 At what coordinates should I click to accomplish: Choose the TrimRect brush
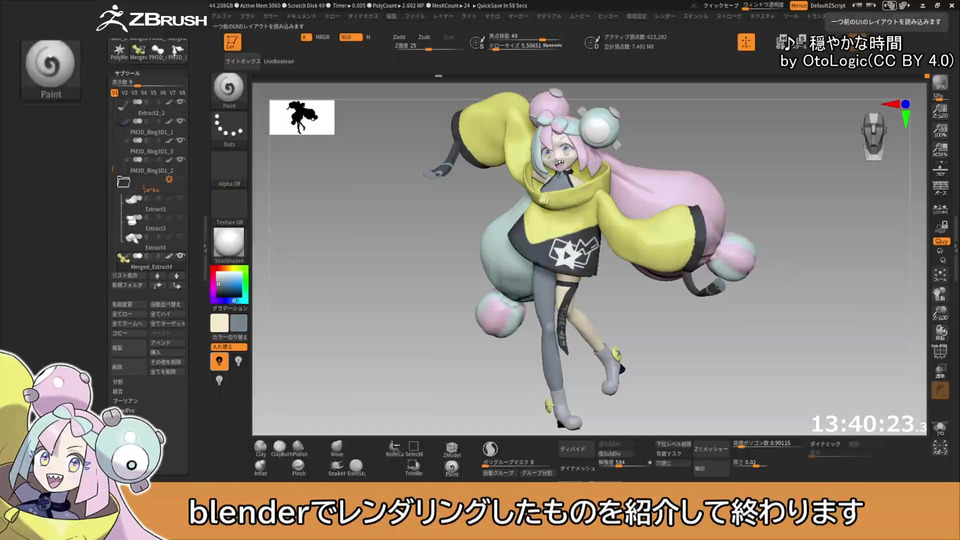413,468
